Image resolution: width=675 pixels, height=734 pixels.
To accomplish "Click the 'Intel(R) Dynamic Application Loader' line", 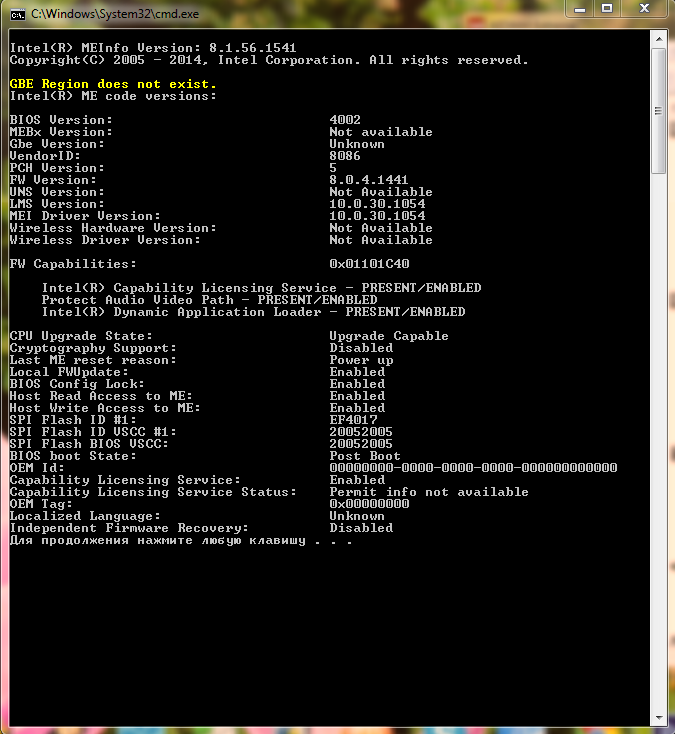I will click(x=253, y=312).
